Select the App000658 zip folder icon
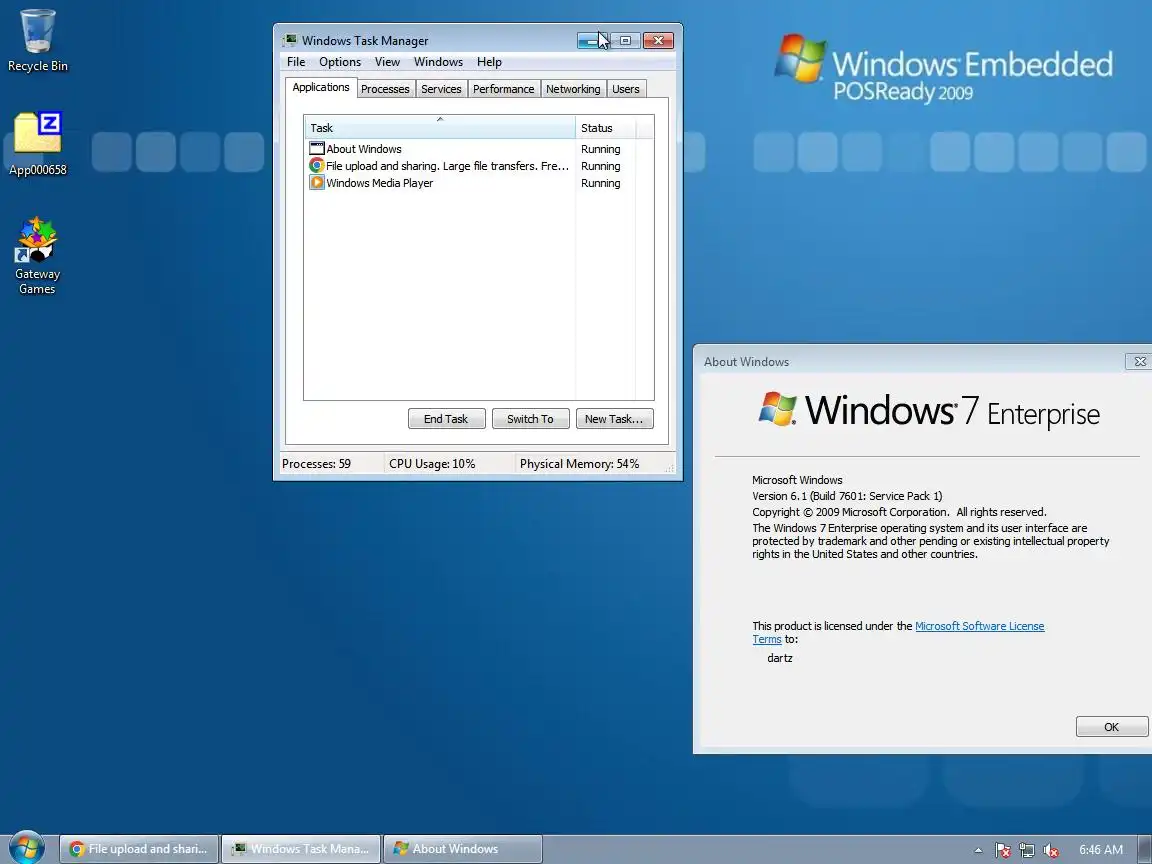The image size is (1152, 864). pyautogui.click(x=37, y=143)
